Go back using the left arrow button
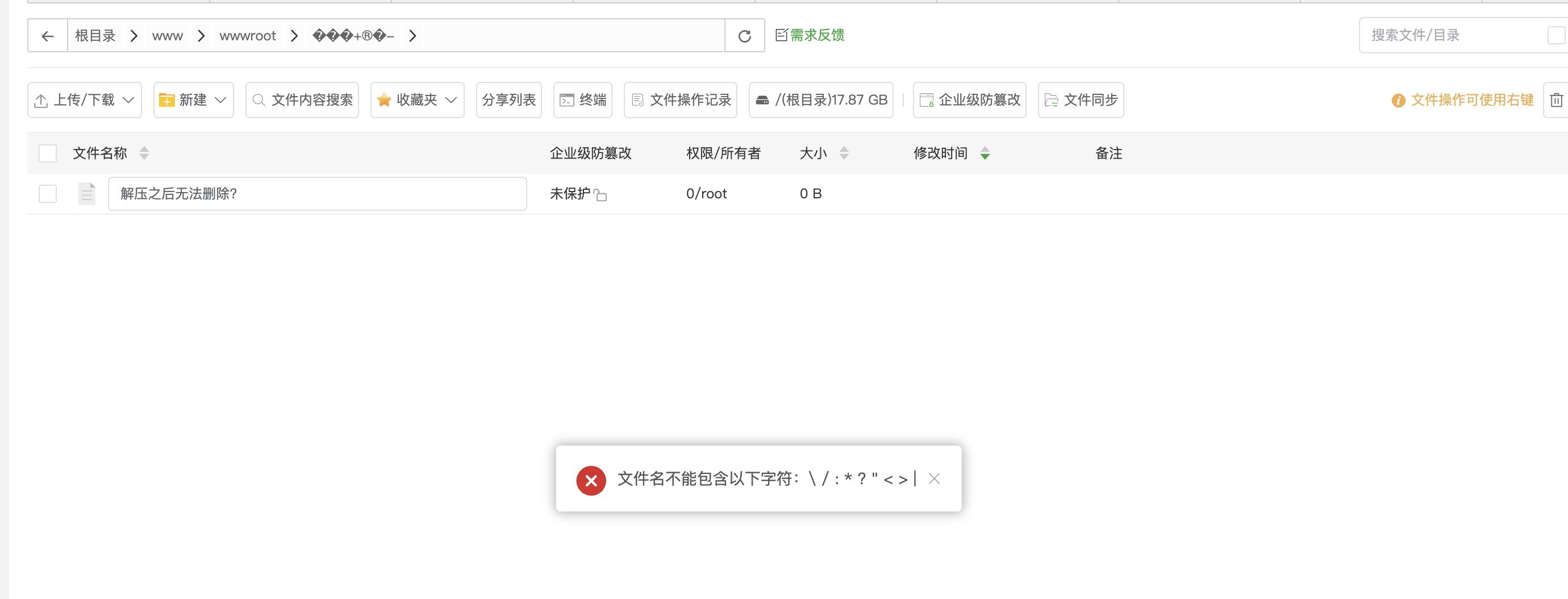This screenshot has height=599, width=1568. 48,36
